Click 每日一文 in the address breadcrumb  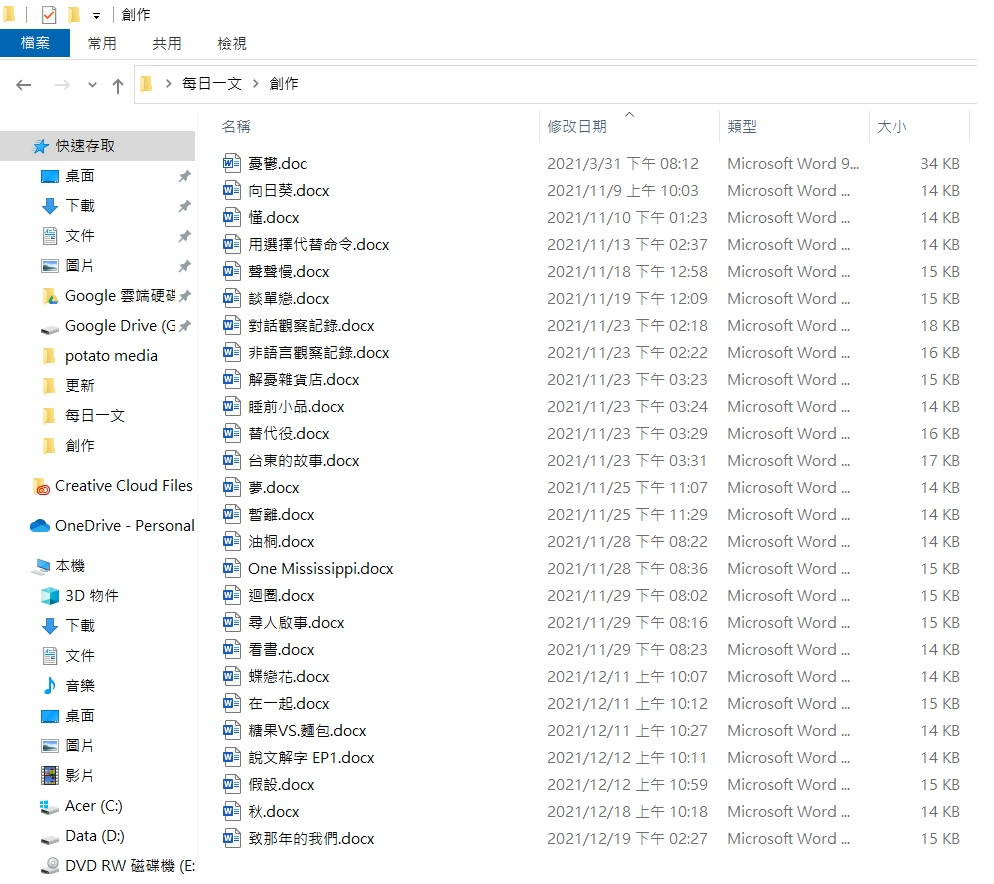pos(212,84)
